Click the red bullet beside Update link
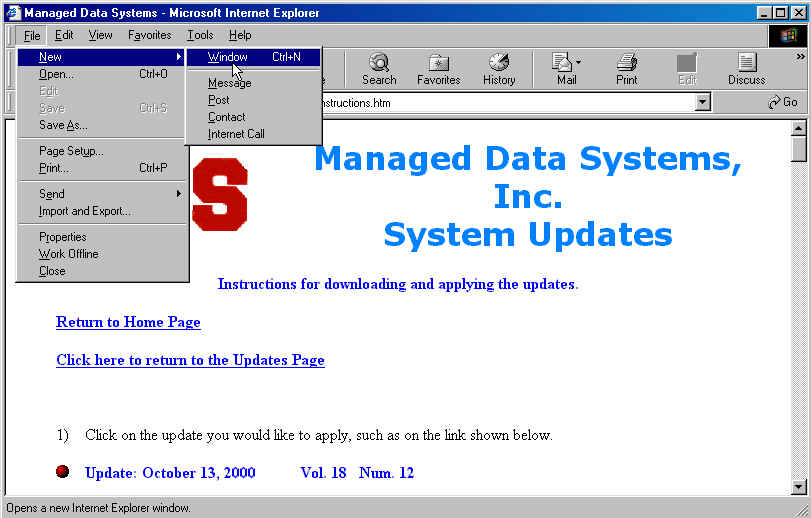 click(x=63, y=471)
